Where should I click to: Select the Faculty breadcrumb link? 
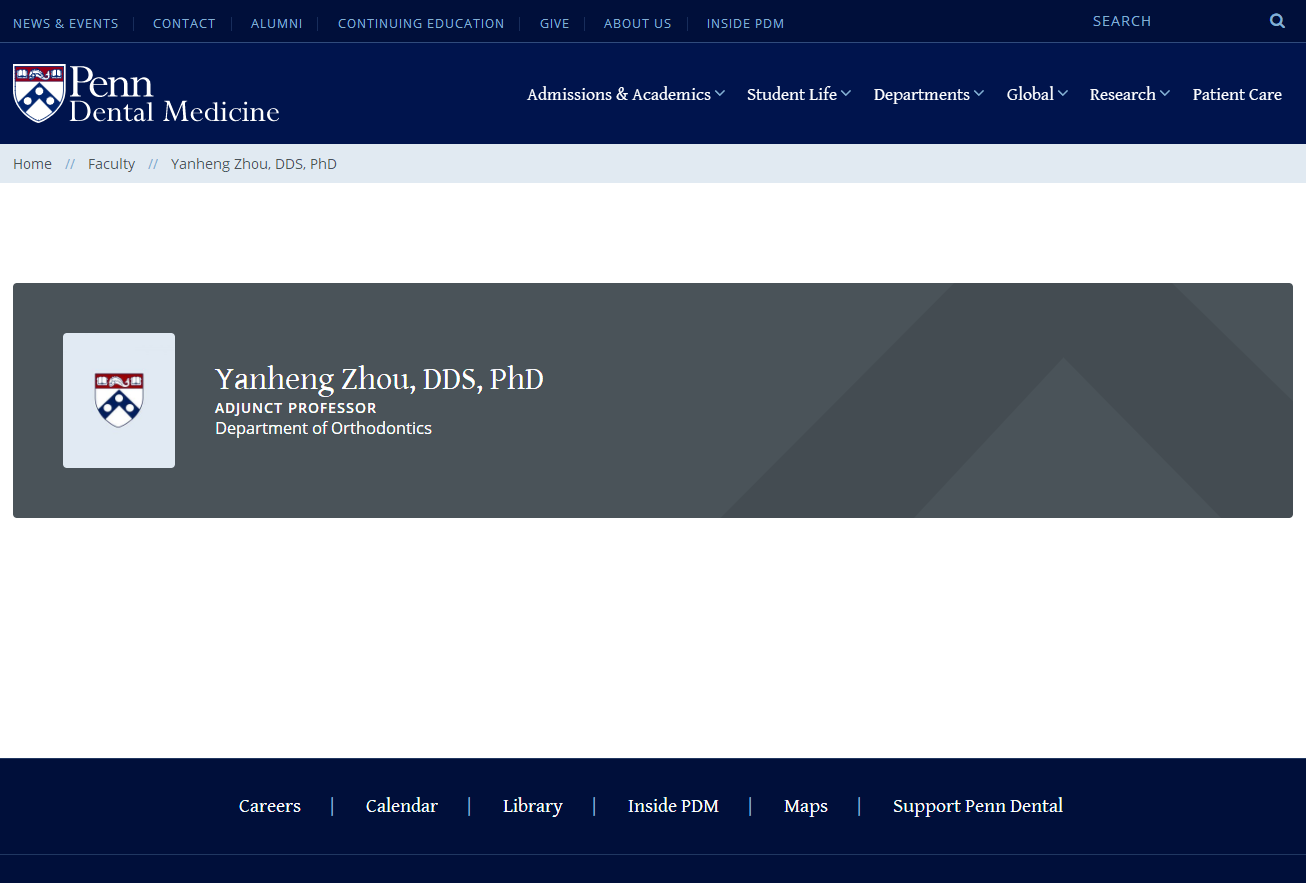tap(111, 164)
